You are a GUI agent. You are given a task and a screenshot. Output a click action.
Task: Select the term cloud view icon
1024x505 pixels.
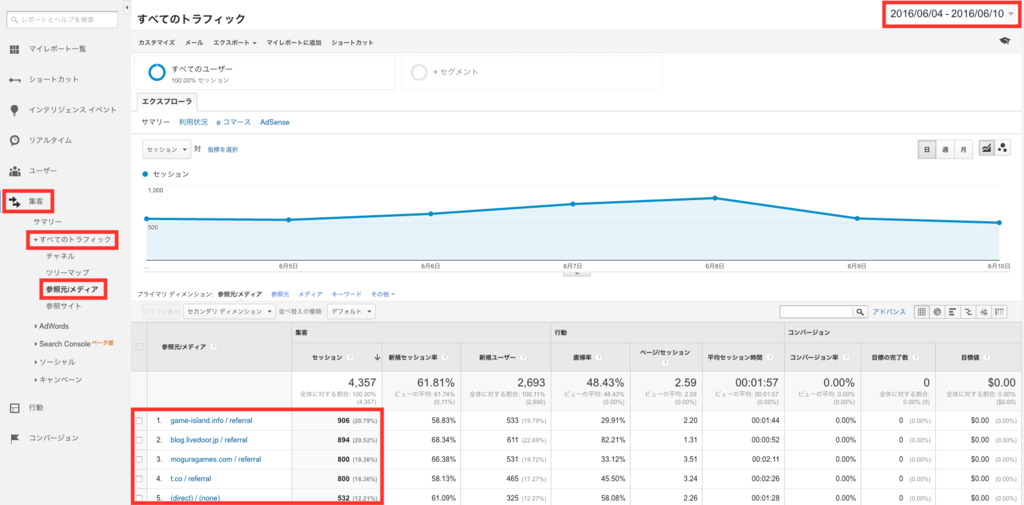pyautogui.click(x=984, y=312)
